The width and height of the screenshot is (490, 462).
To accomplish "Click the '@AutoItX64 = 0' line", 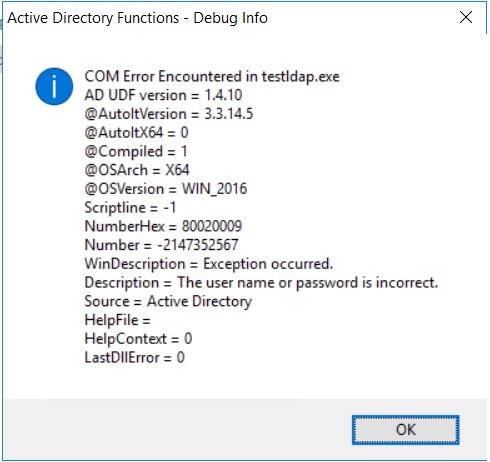I will coord(136,133).
